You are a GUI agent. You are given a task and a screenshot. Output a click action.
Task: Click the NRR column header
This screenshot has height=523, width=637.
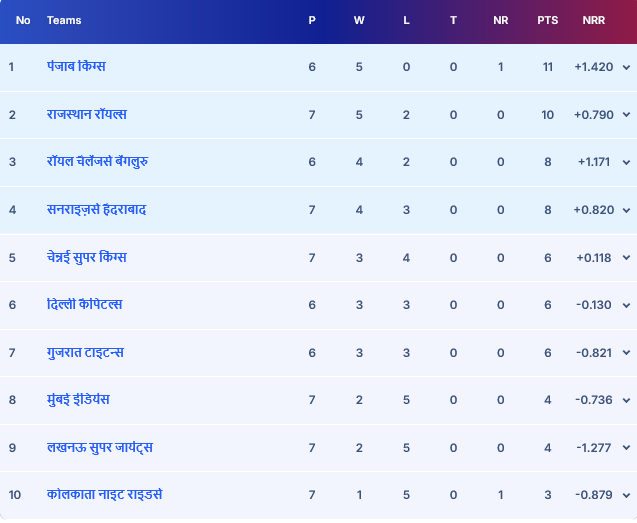594,20
